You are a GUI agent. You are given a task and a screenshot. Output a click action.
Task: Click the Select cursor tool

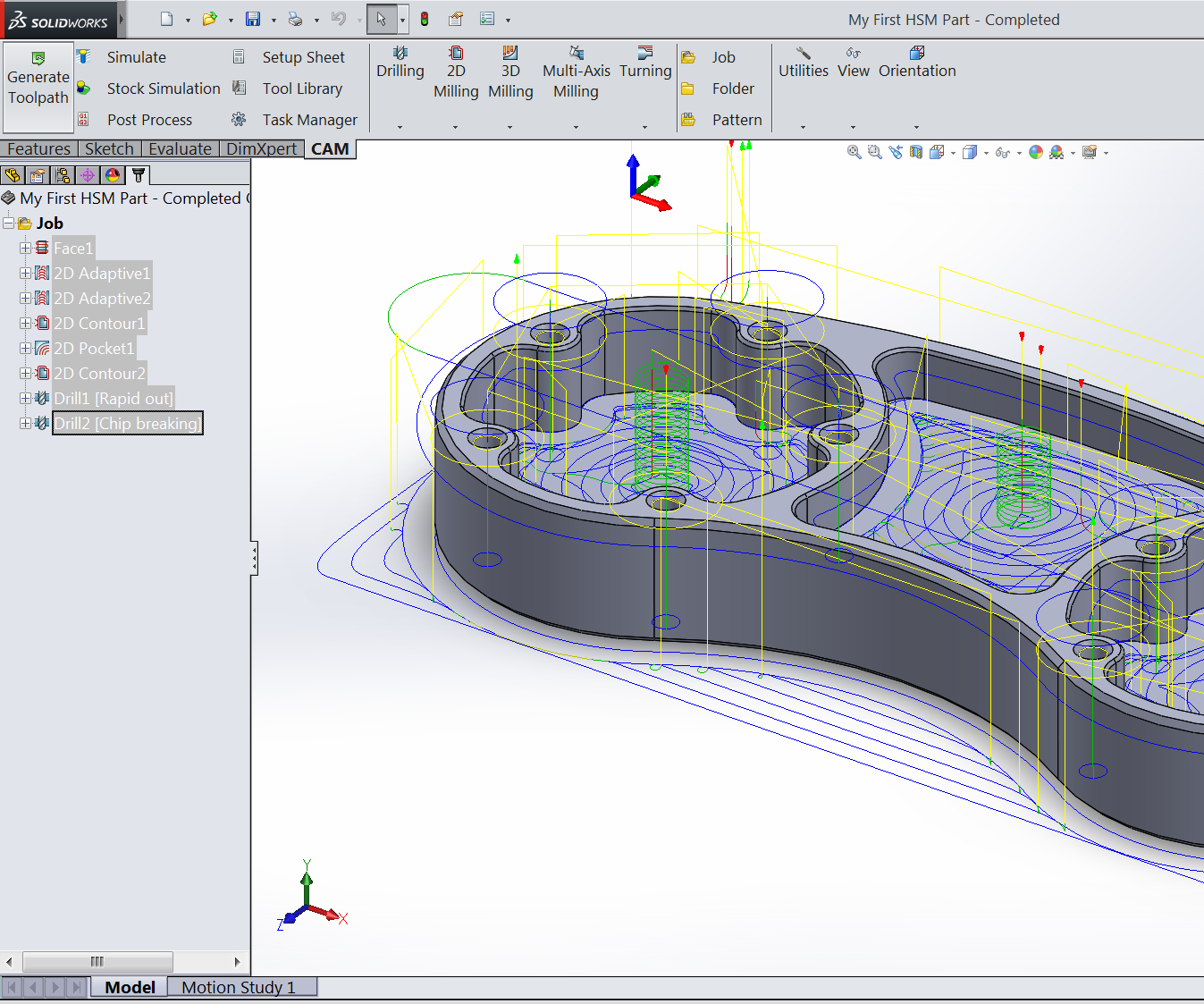click(382, 19)
